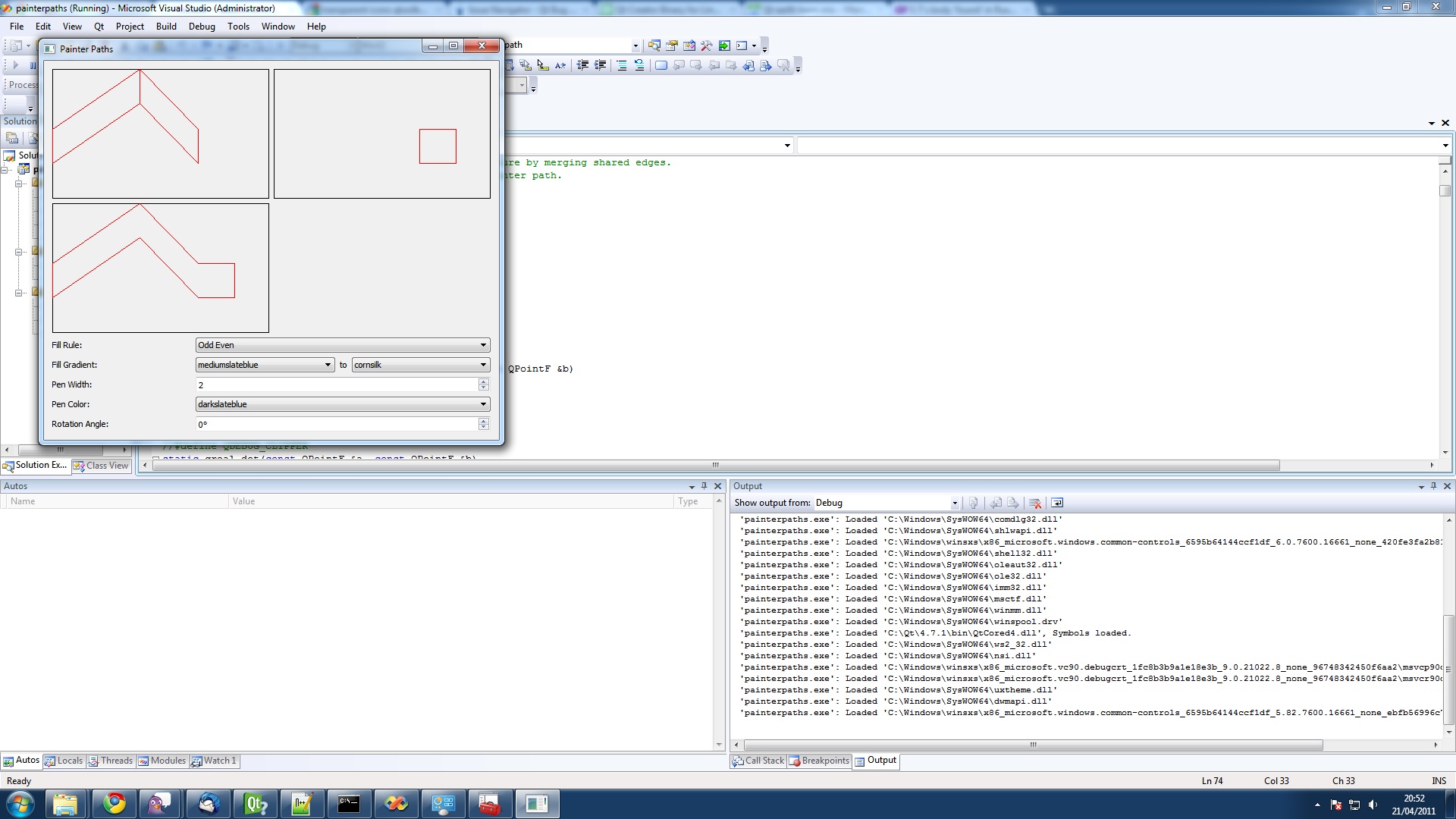This screenshot has width=1456, height=819.
Task: Decrease line indent in text editor toolbar
Action: click(582, 65)
